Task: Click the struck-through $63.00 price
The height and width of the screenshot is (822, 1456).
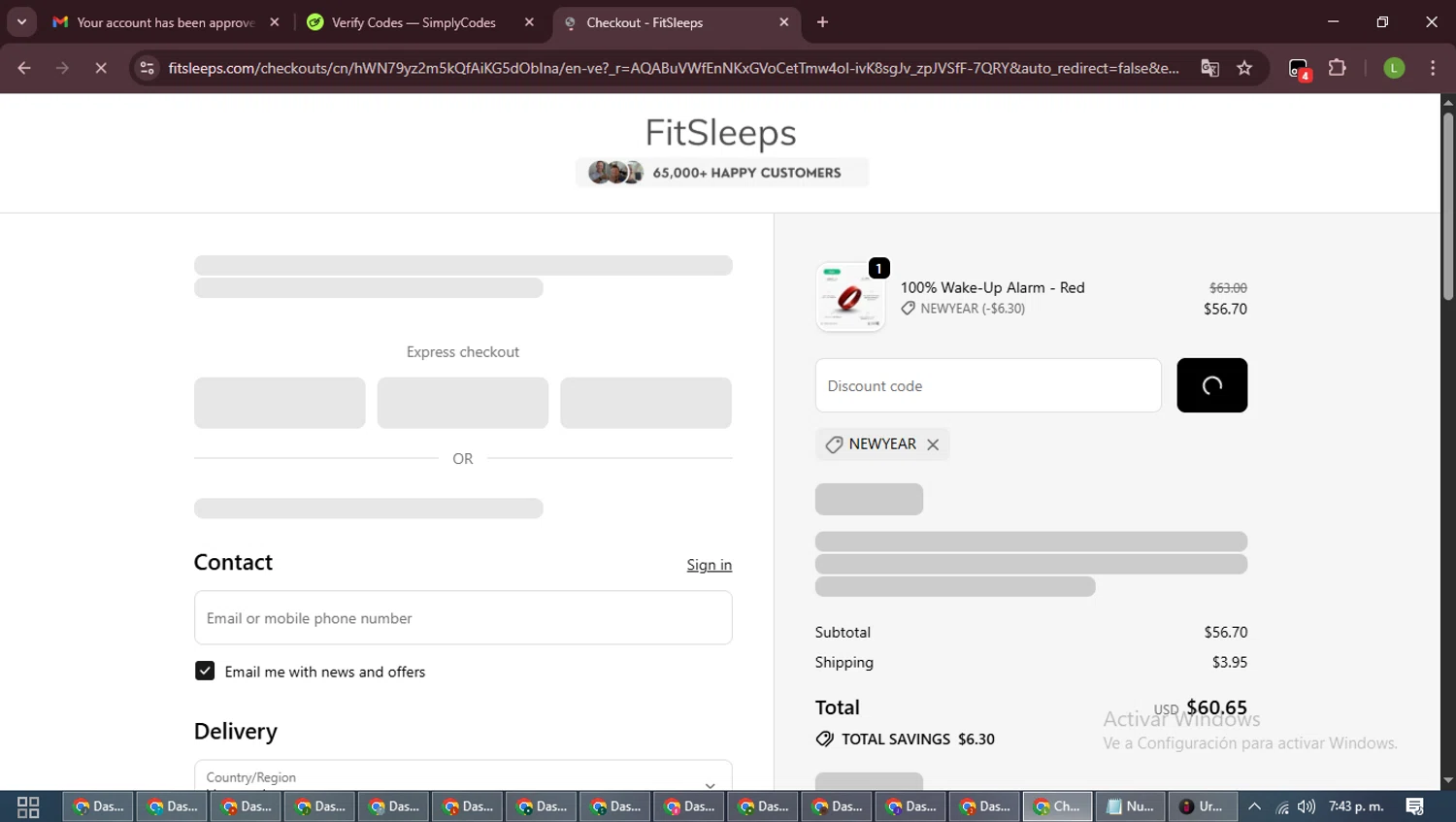Action: tap(1228, 288)
